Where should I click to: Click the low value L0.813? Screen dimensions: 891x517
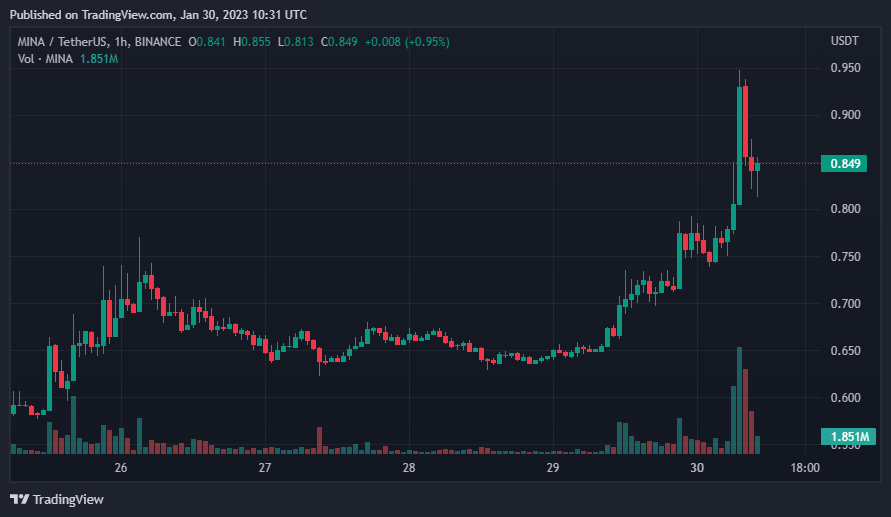click(295, 42)
